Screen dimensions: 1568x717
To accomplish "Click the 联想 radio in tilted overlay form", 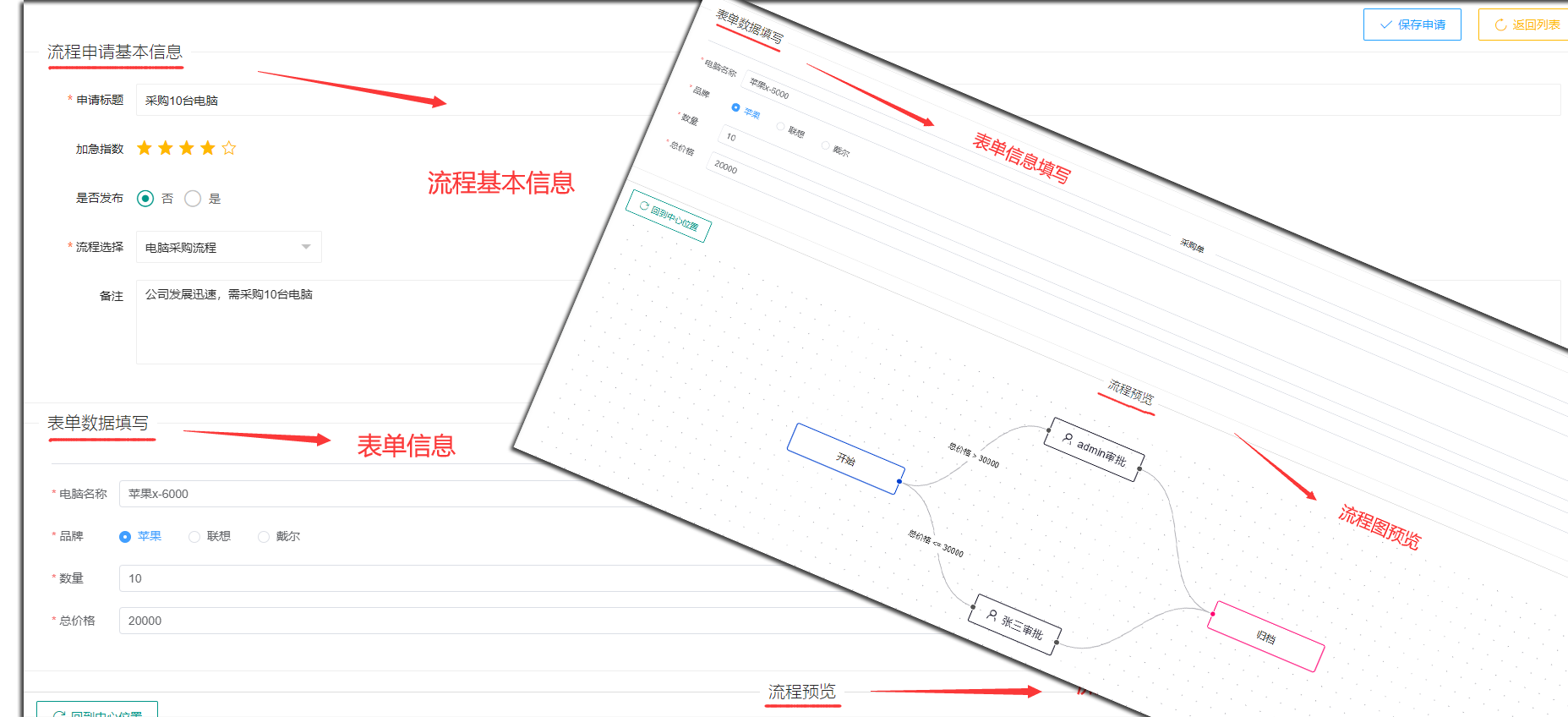I will 780,126.
